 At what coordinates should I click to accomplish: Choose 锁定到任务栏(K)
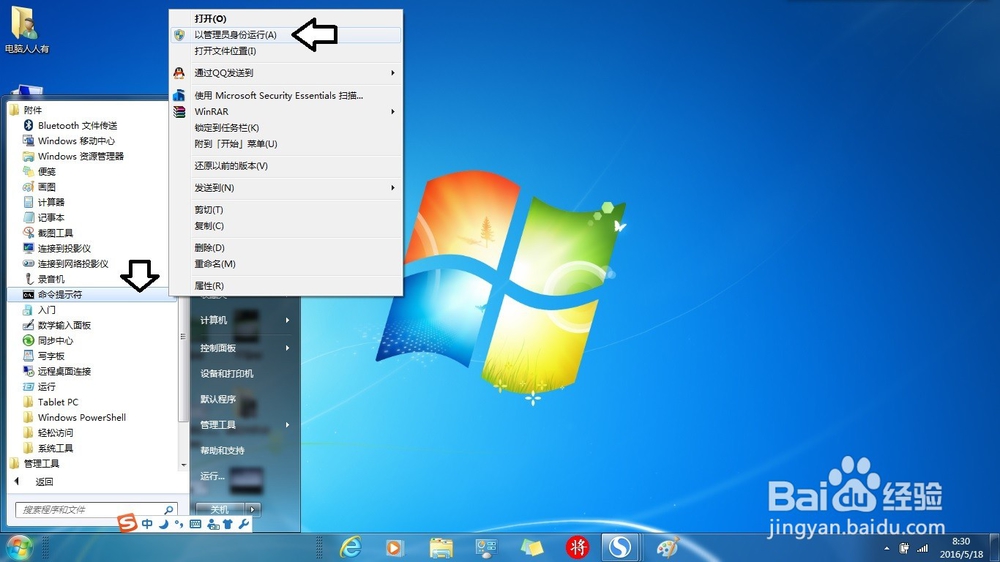tap(286, 128)
